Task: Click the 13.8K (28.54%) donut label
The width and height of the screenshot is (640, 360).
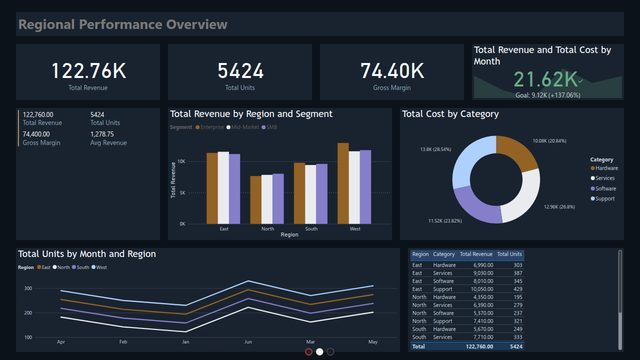Action: coord(436,149)
